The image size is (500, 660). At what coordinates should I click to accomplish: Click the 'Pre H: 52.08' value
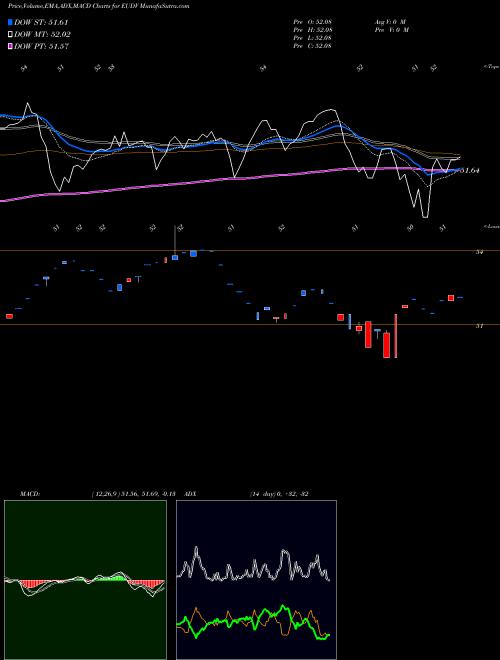312,30
